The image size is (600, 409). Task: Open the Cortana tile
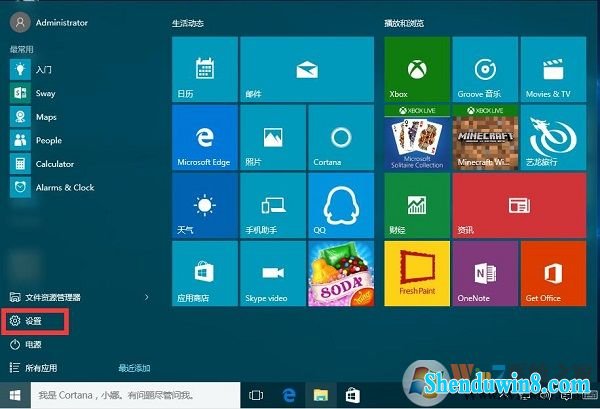(x=341, y=137)
